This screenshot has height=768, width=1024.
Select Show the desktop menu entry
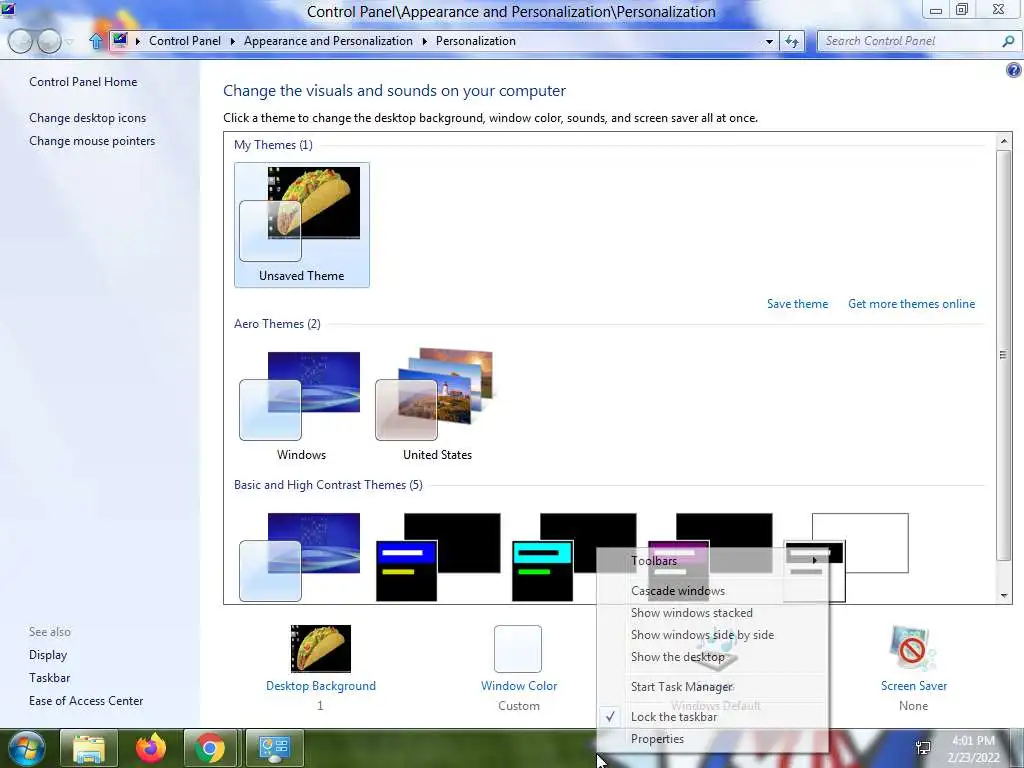(x=677, y=657)
